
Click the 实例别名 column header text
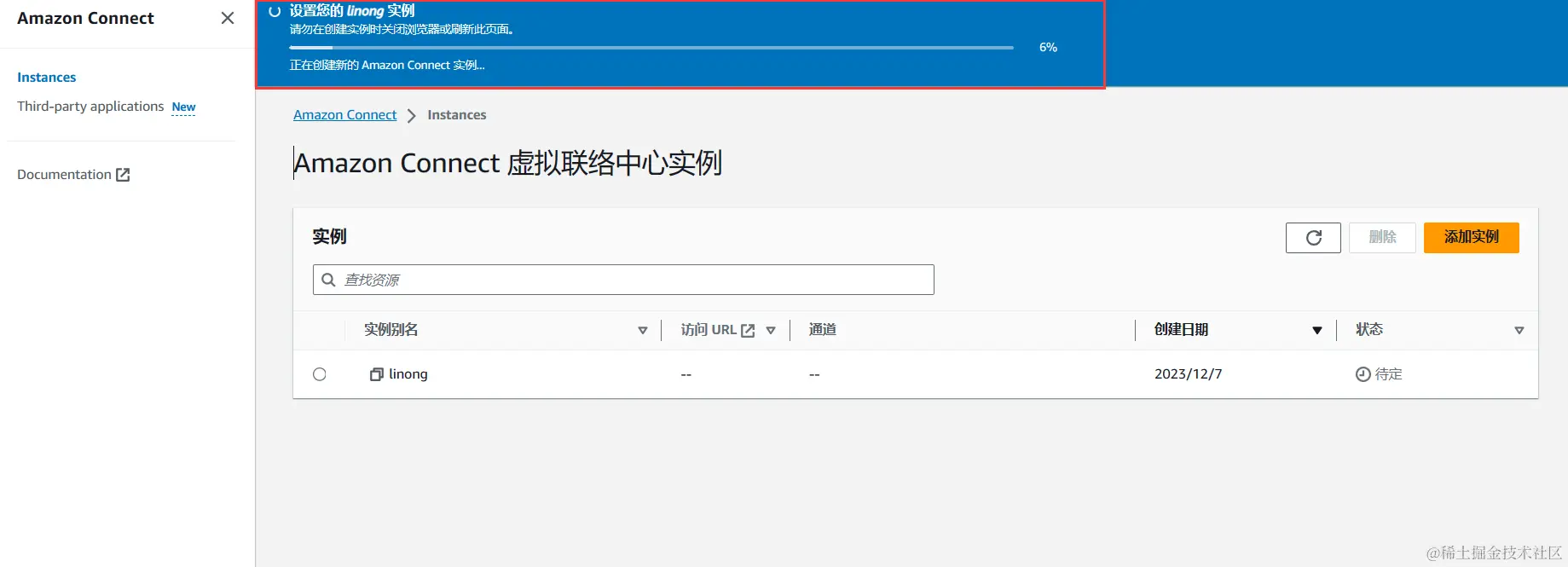(391, 330)
